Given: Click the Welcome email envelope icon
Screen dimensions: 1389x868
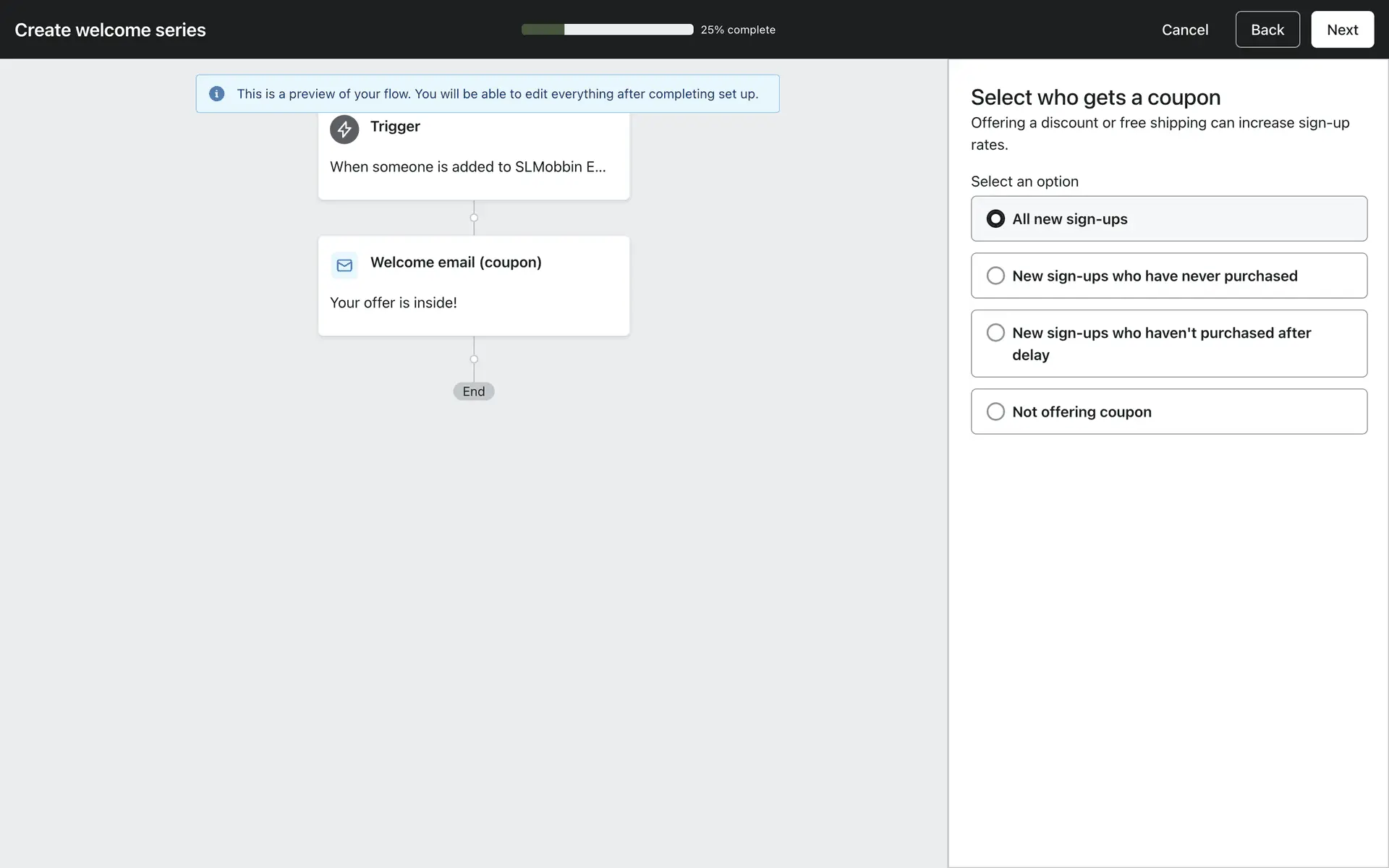Looking at the screenshot, I should click(x=344, y=265).
